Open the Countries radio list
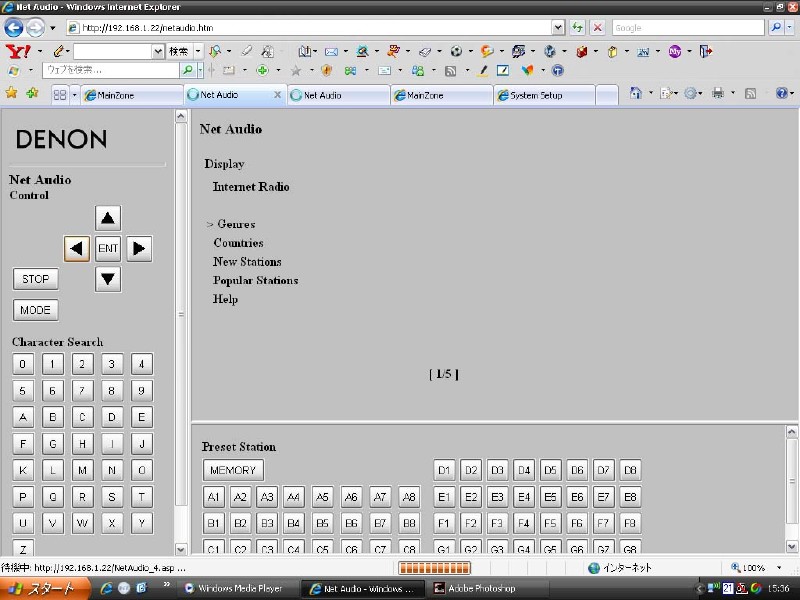Screen dimensions: 800x600 pos(238,243)
